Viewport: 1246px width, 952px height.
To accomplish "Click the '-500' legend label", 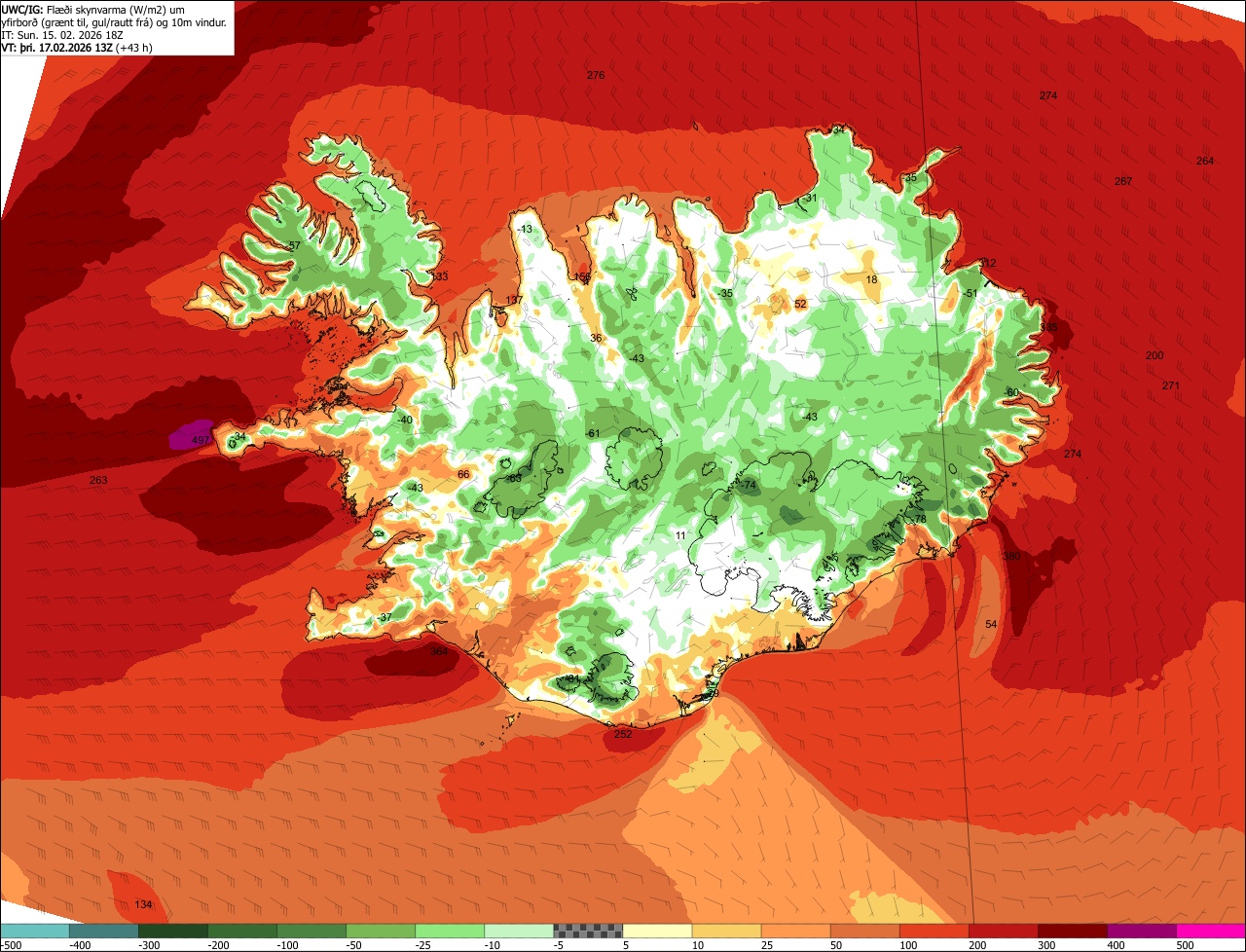I will point(11,945).
